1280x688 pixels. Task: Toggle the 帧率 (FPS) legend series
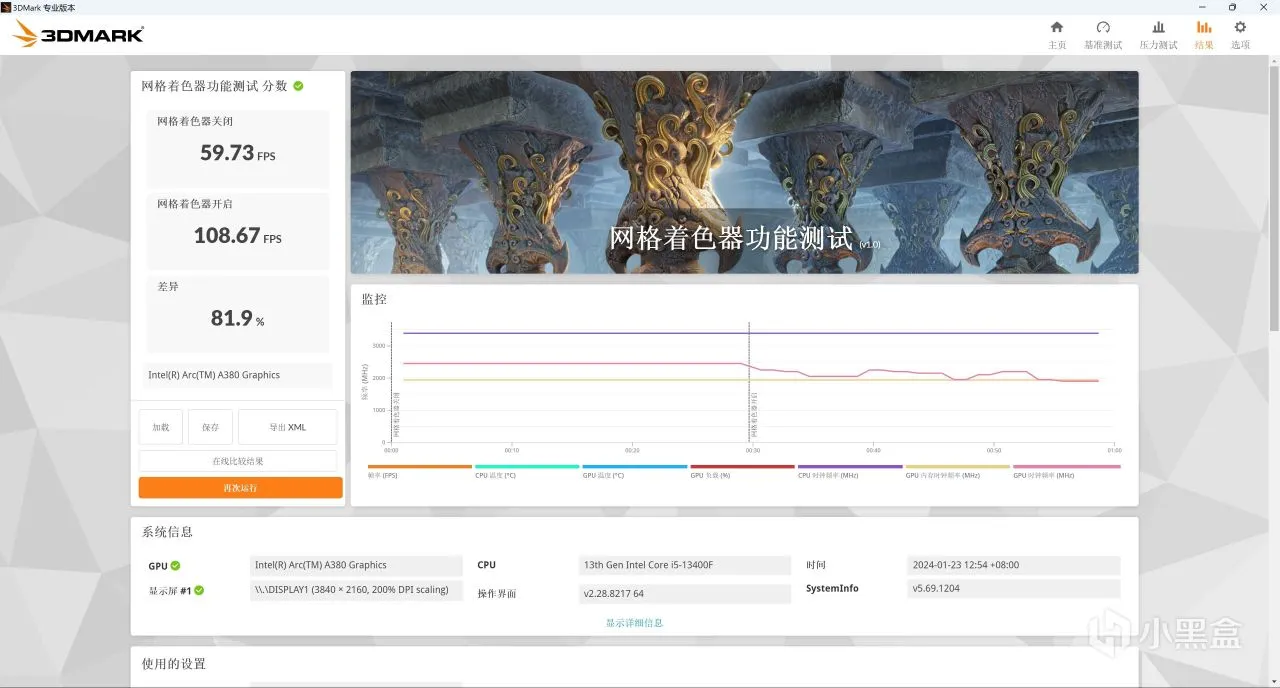419,470
